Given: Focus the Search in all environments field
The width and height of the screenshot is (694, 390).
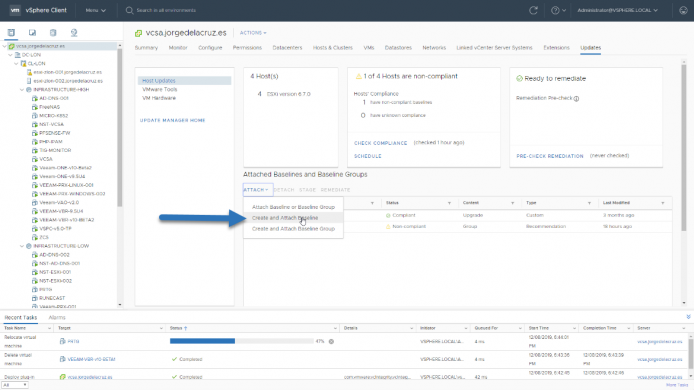Looking at the screenshot, I should [166, 10].
